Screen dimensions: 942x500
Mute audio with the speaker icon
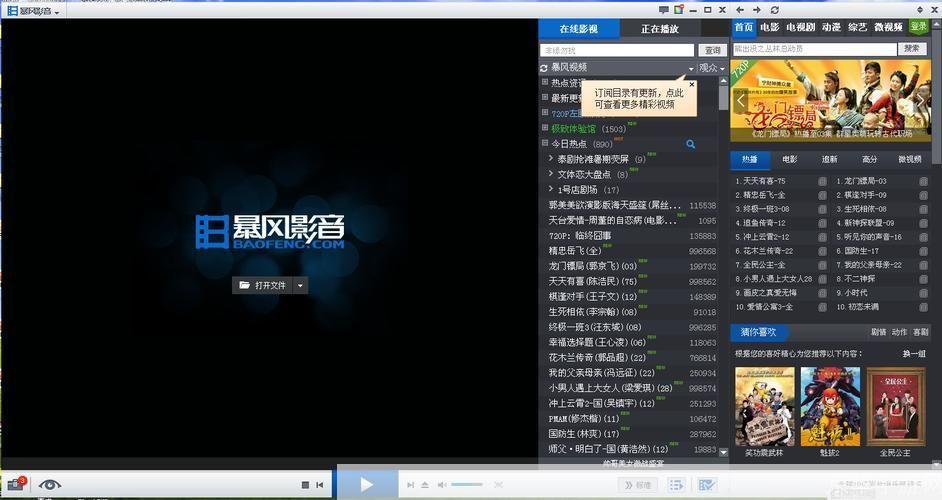[x=442, y=485]
